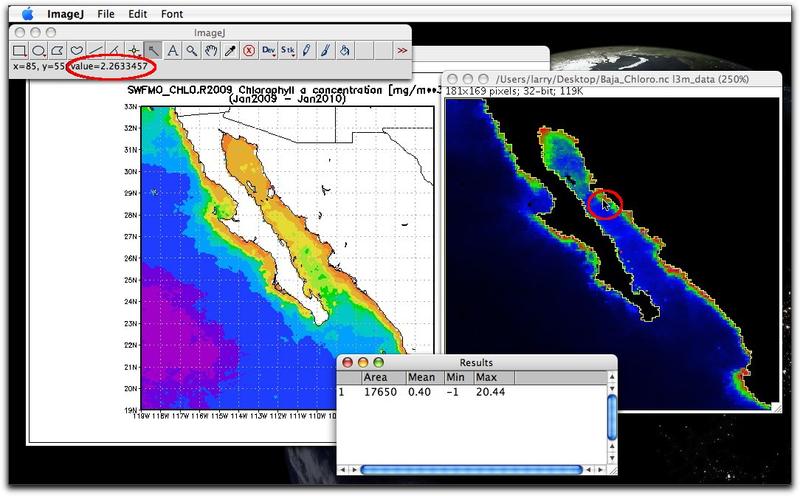Image resolution: width=800 pixels, height=496 pixels.
Task: Close the Baja_Chloro.nc image window
Action: [x=453, y=79]
